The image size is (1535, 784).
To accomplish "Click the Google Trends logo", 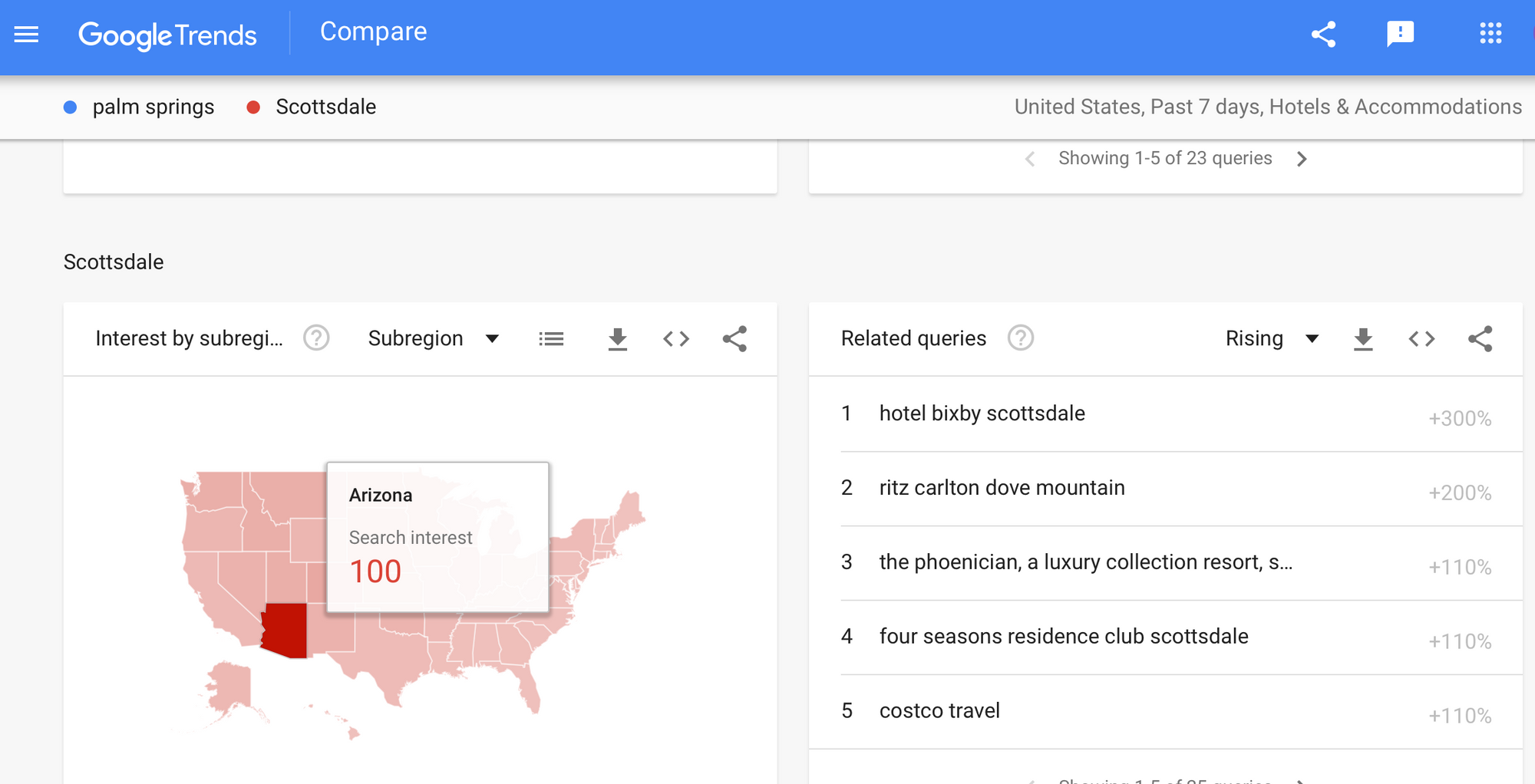I will tap(167, 35).
